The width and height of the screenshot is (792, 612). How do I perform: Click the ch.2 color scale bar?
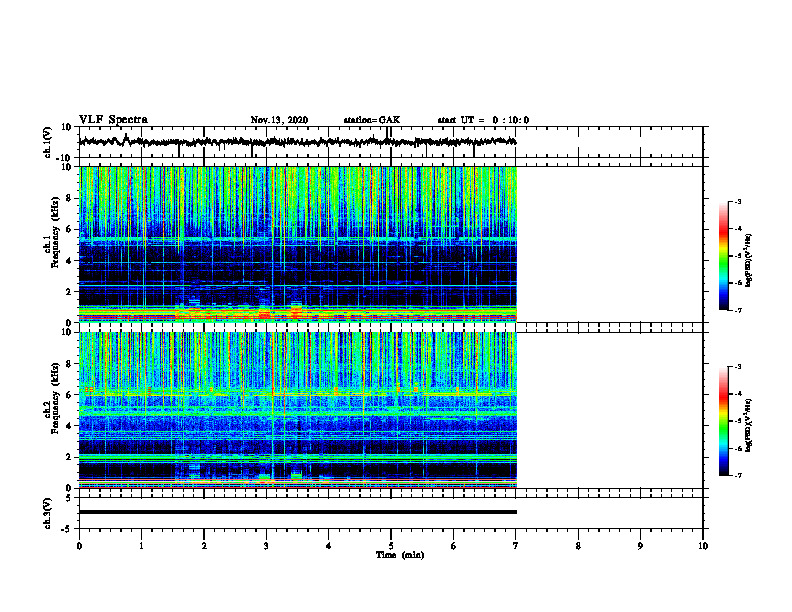click(723, 421)
